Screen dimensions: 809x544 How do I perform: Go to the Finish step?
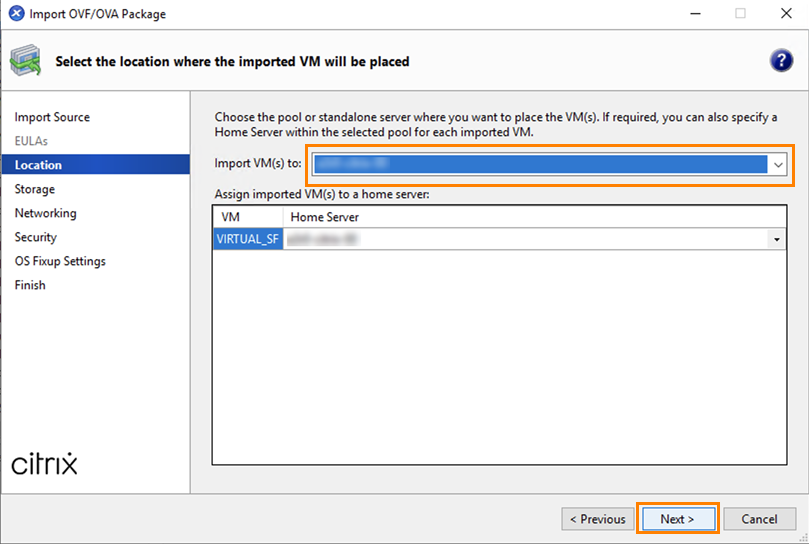(x=30, y=285)
